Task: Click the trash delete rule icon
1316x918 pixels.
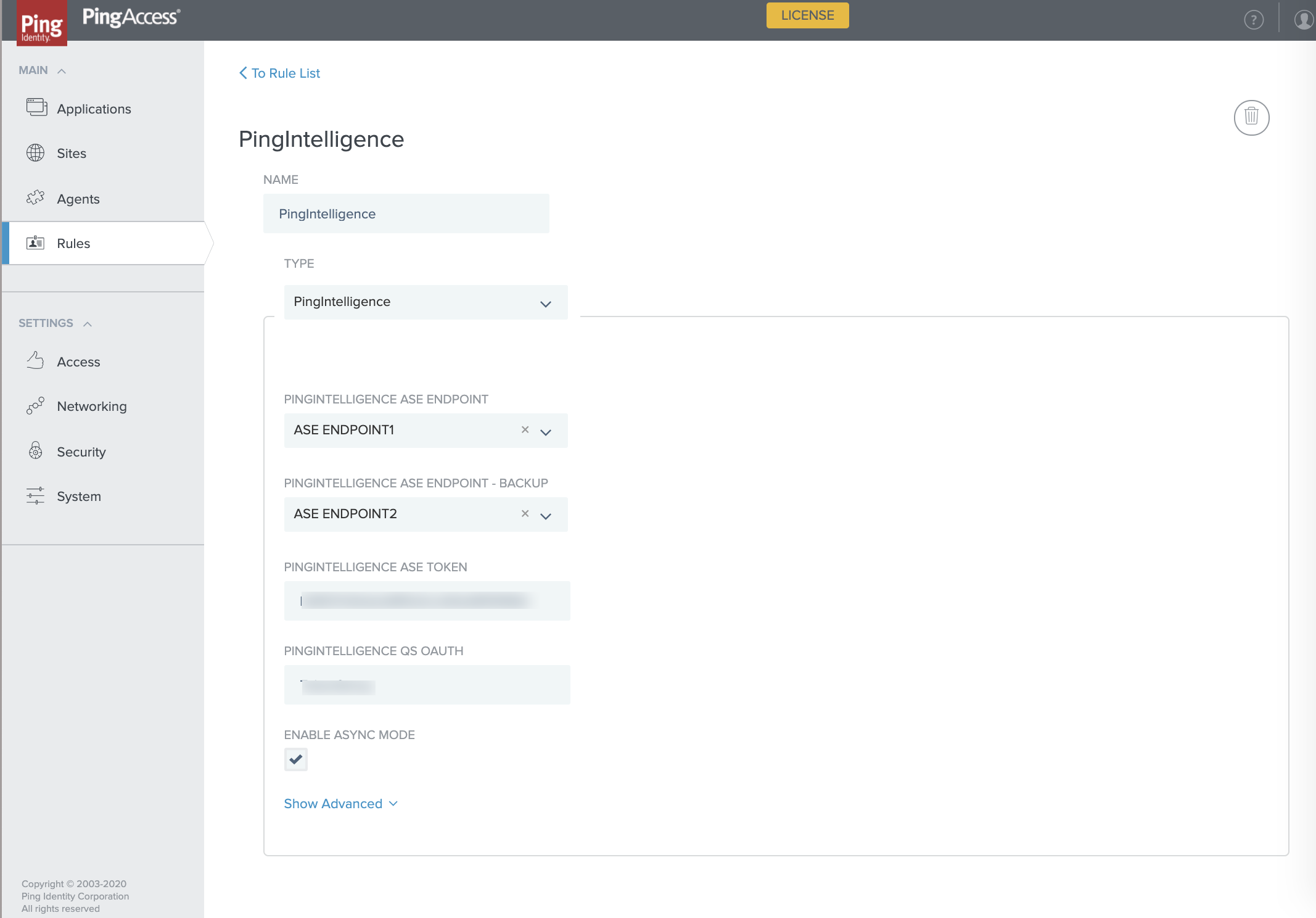Action: (1251, 117)
